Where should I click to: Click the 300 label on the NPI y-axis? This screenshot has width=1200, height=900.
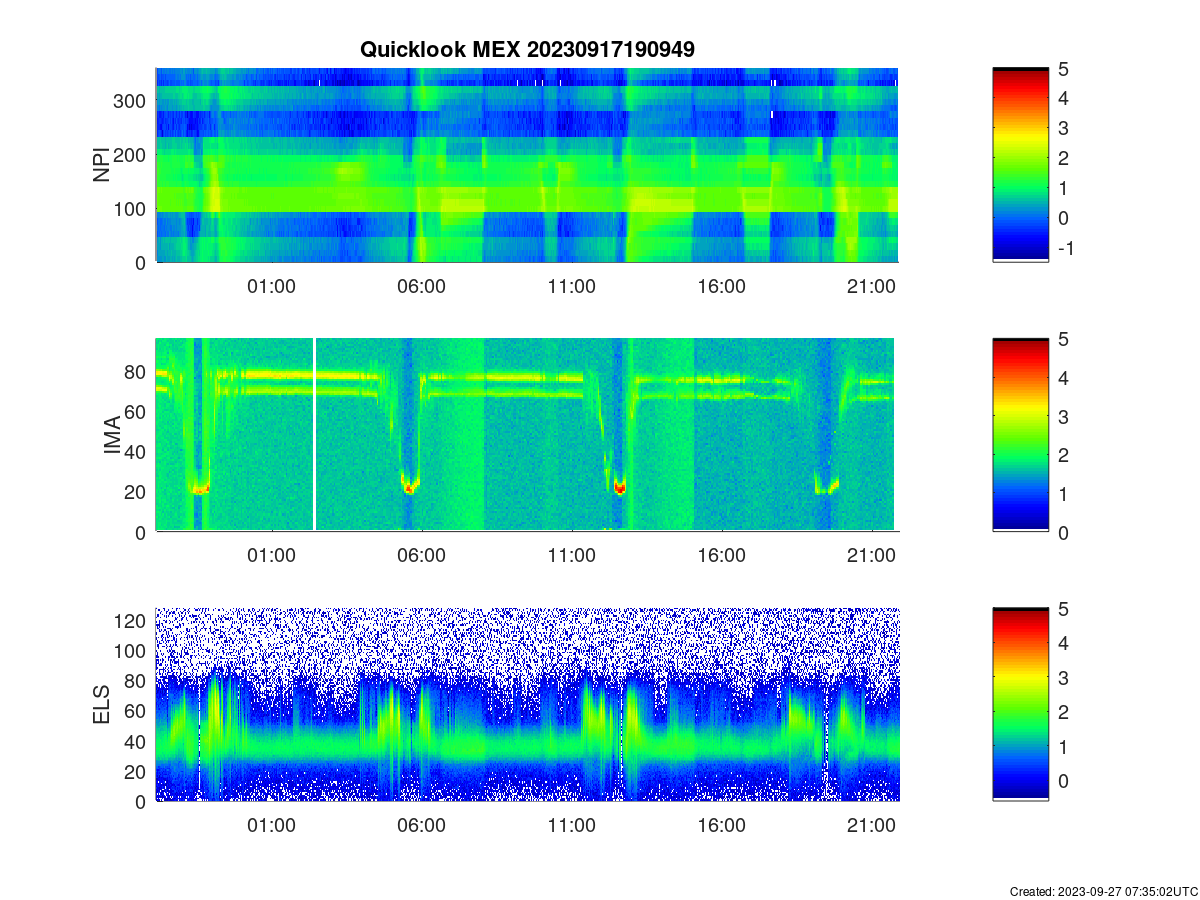(x=132, y=101)
